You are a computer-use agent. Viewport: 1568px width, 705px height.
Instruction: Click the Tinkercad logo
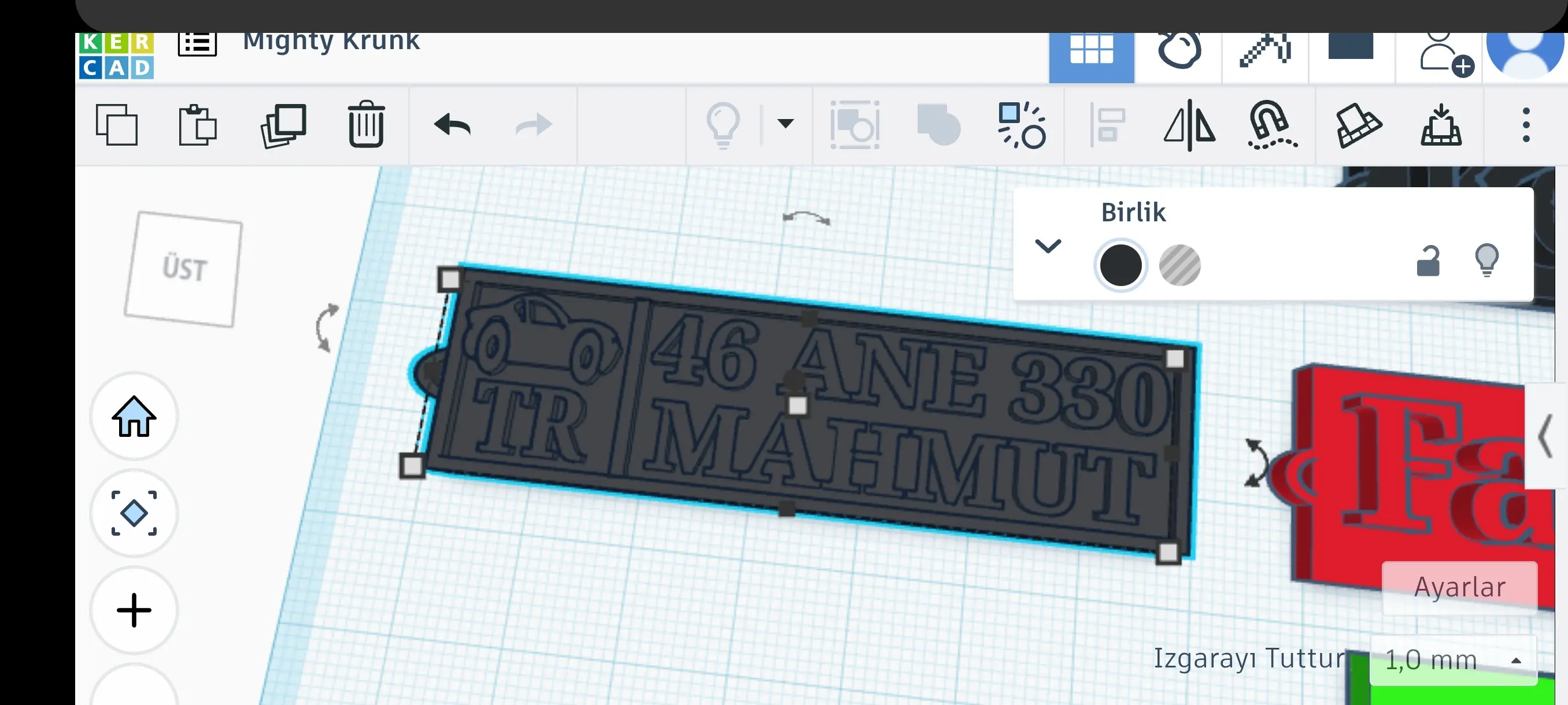(x=116, y=56)
